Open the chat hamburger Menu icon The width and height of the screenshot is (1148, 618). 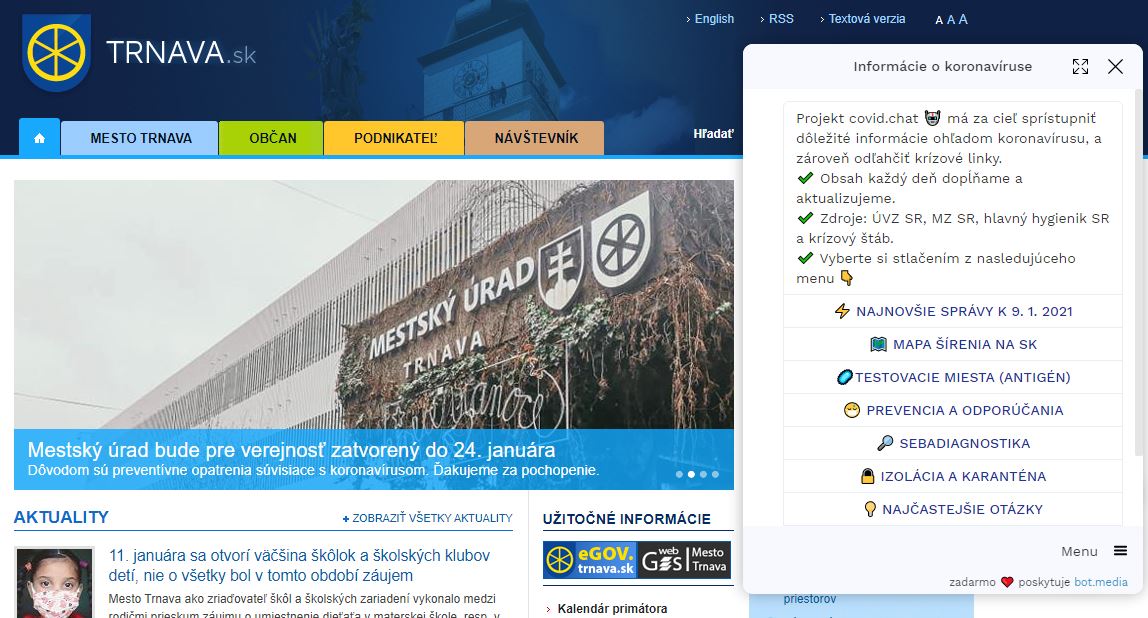pos(1120,551)
